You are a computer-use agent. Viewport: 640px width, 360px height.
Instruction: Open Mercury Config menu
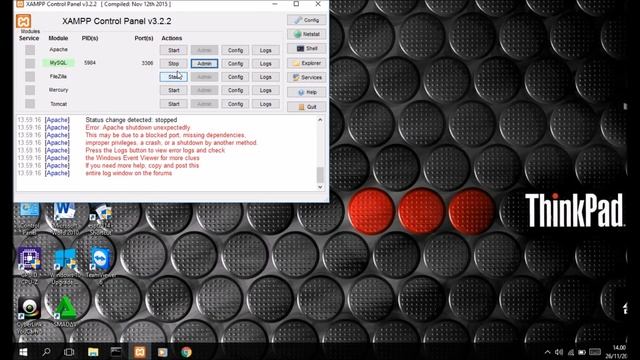235,90
